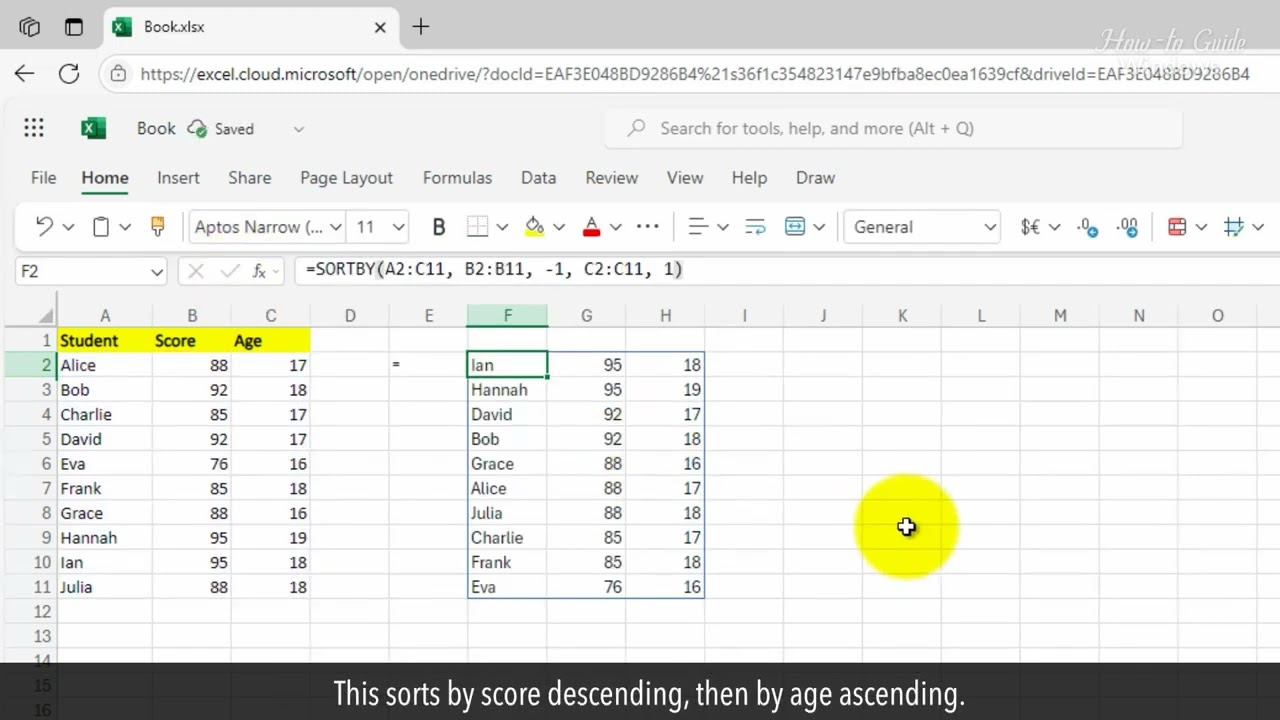The image size is (1280, 720).
Task: Select the Score header cell
Action: point(192,341)
